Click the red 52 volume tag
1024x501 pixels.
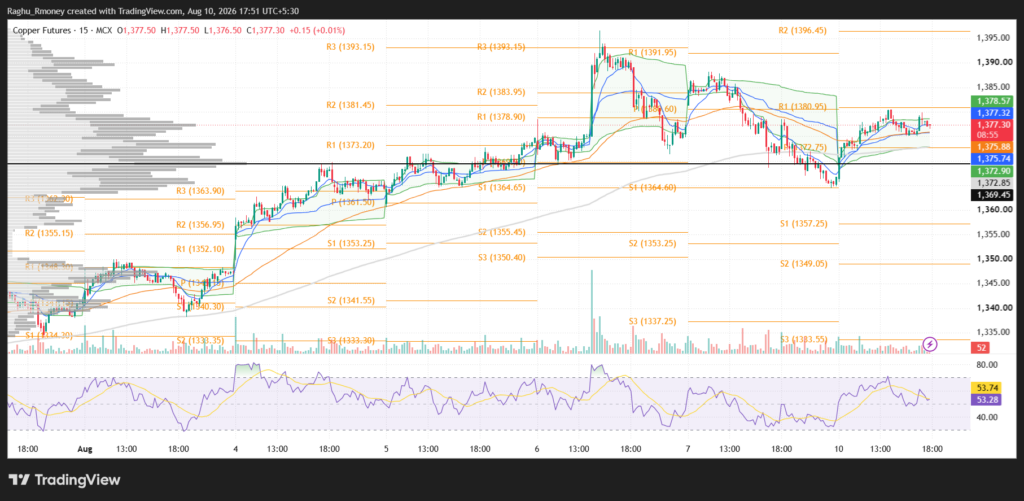(982, 348)
